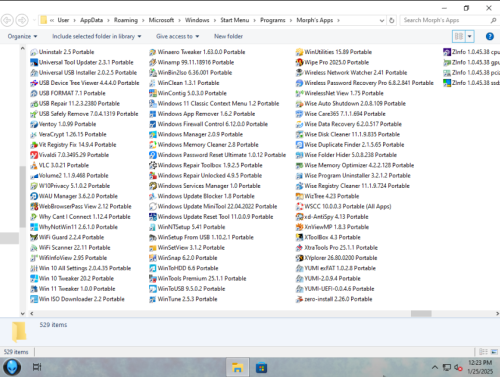Open the Include selected folder in library dropdown

[96, 36]
